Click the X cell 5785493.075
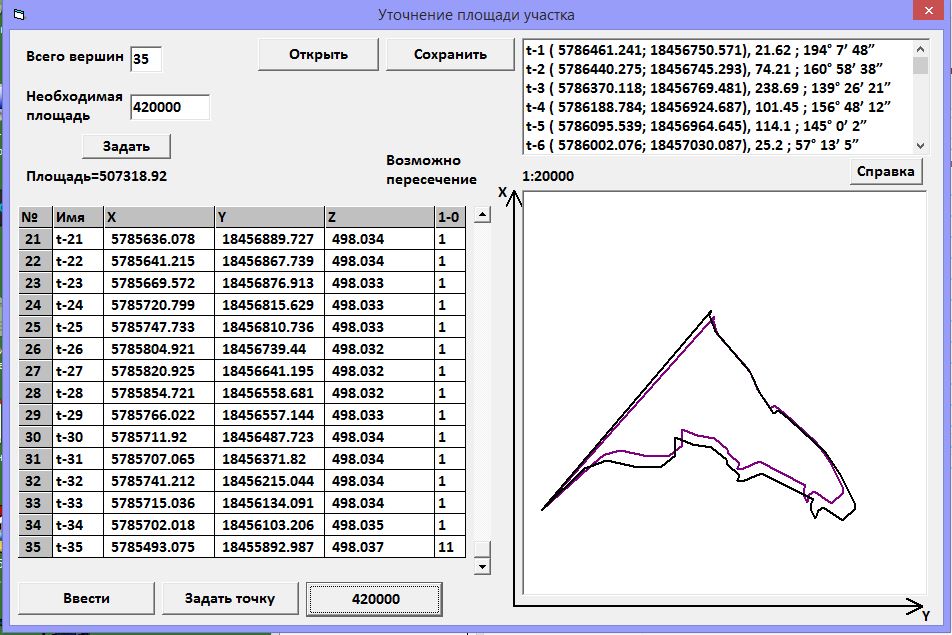Screen dimensions: 952x635 click(159, 548)
